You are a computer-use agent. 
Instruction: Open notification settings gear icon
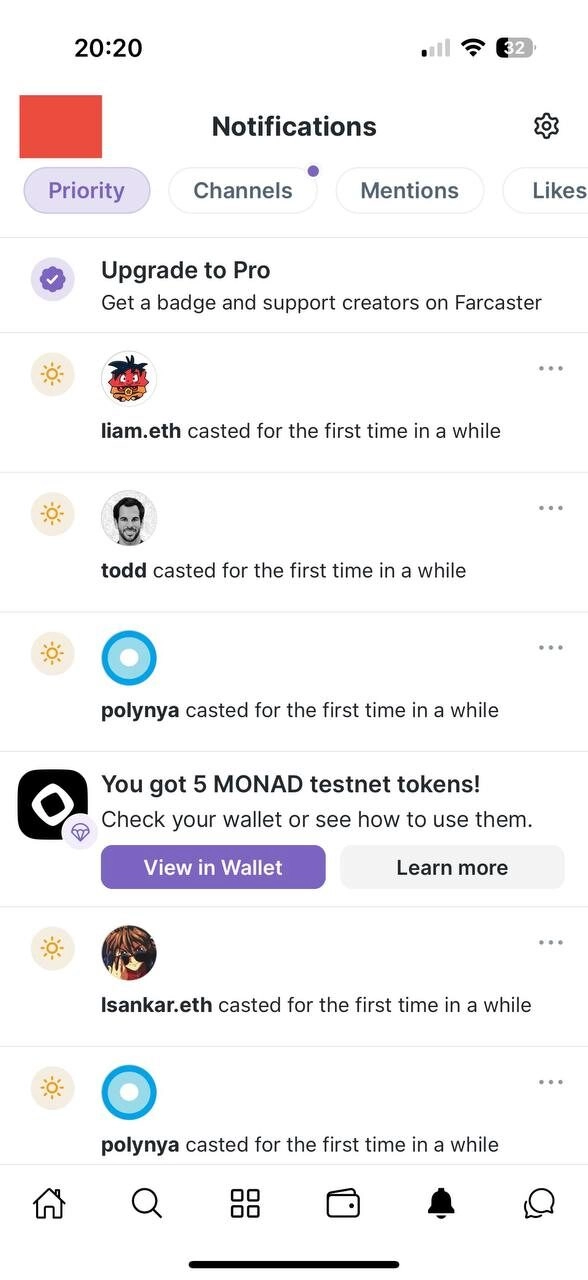[546, 126]
